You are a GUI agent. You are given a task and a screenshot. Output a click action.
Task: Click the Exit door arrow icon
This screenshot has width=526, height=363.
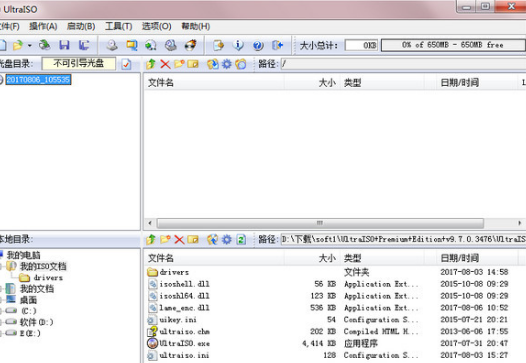278,45
